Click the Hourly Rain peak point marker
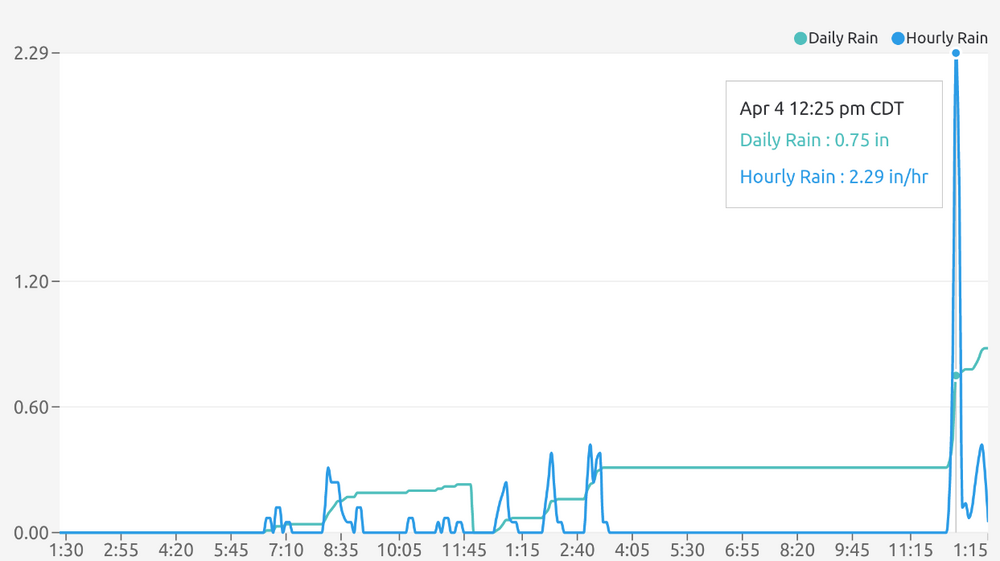This screenshot has height=561, width=1000. [955, 53]
